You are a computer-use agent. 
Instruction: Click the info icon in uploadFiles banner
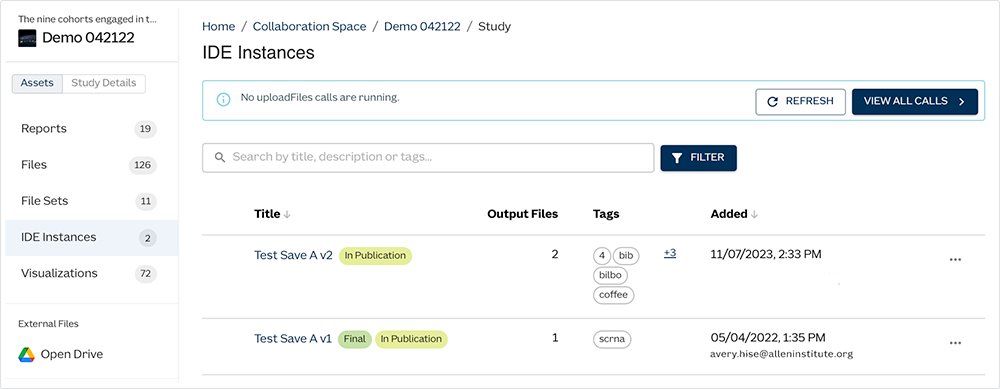[223, 100]
